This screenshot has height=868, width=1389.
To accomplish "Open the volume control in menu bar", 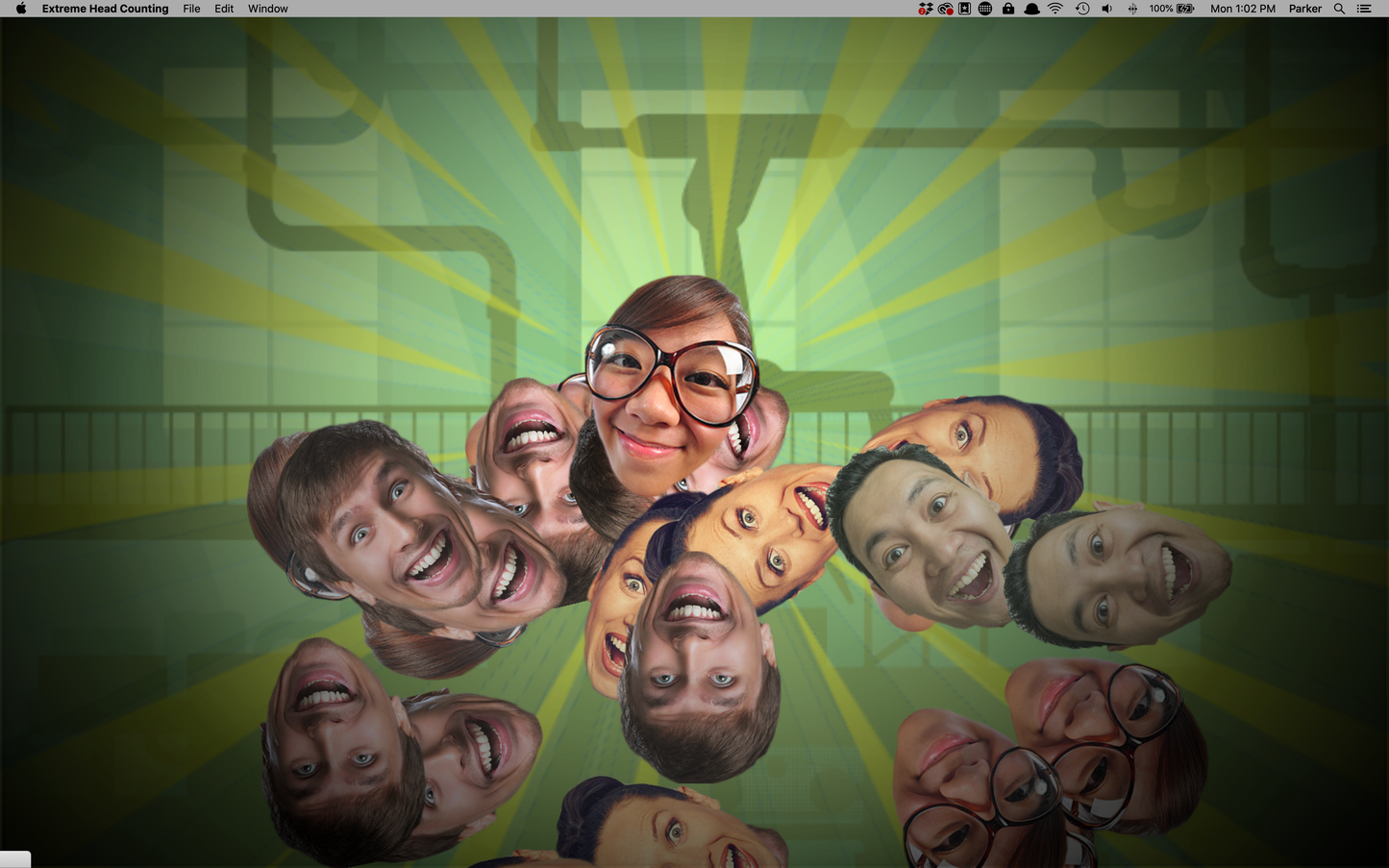I will tap(1106, 9).
